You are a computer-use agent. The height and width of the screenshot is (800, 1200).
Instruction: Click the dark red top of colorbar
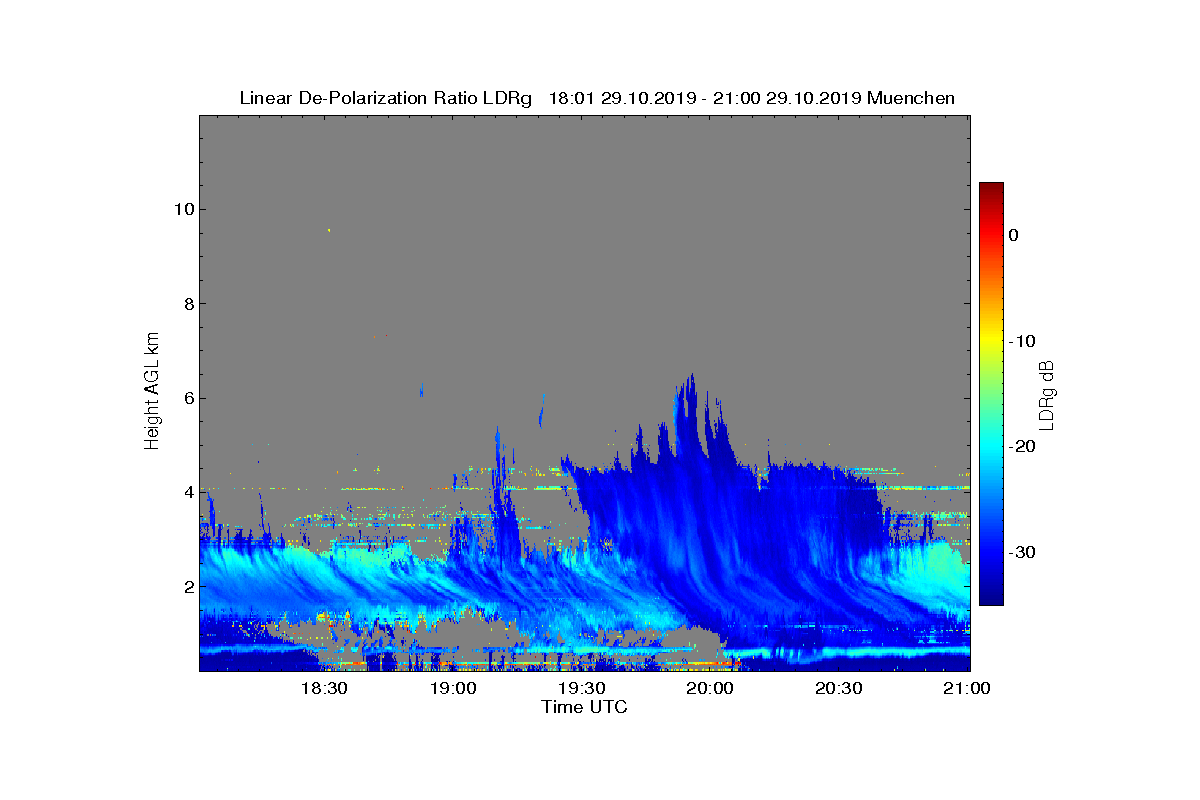pos(991,188)
